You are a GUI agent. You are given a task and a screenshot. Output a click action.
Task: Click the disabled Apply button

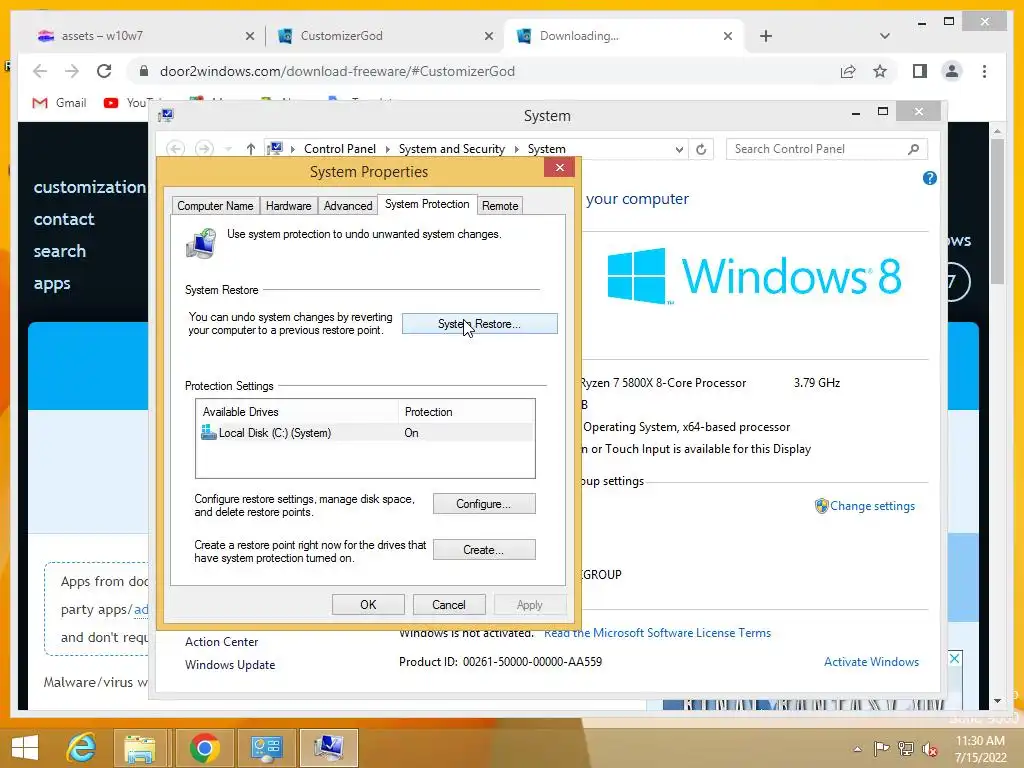click(x=530, y=605)
